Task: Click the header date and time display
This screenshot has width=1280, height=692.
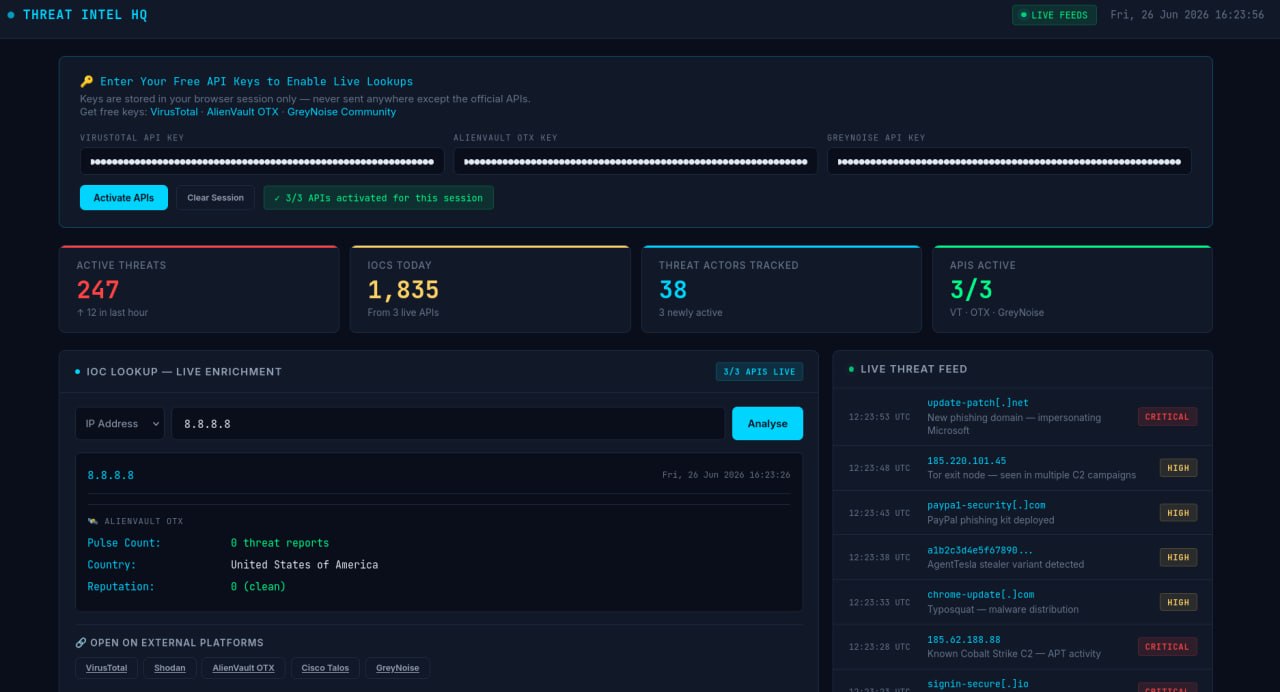Action: 1188,15
